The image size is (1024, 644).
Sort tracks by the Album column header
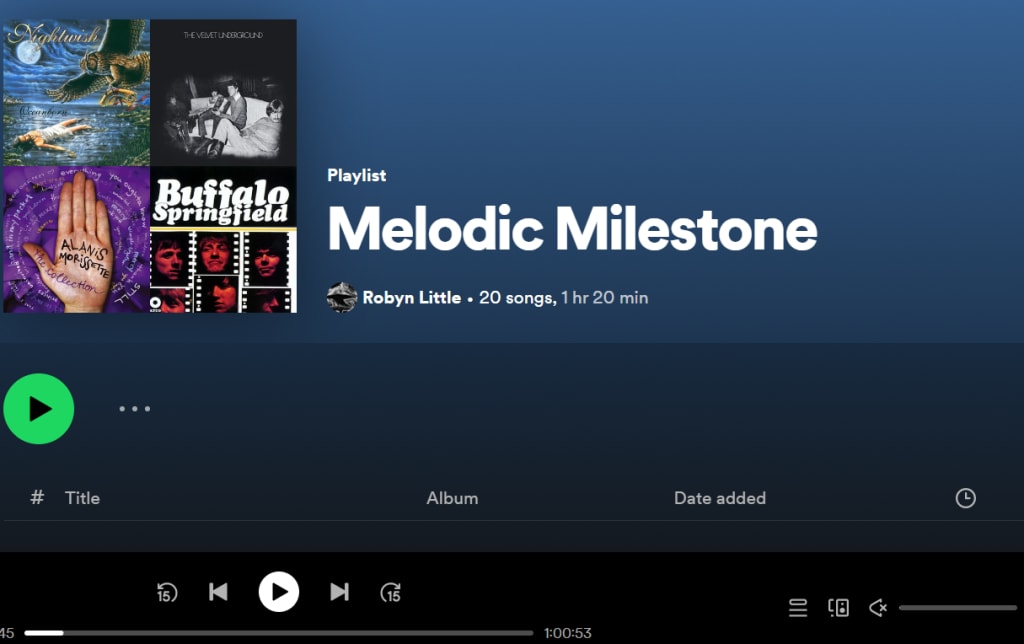452,498
